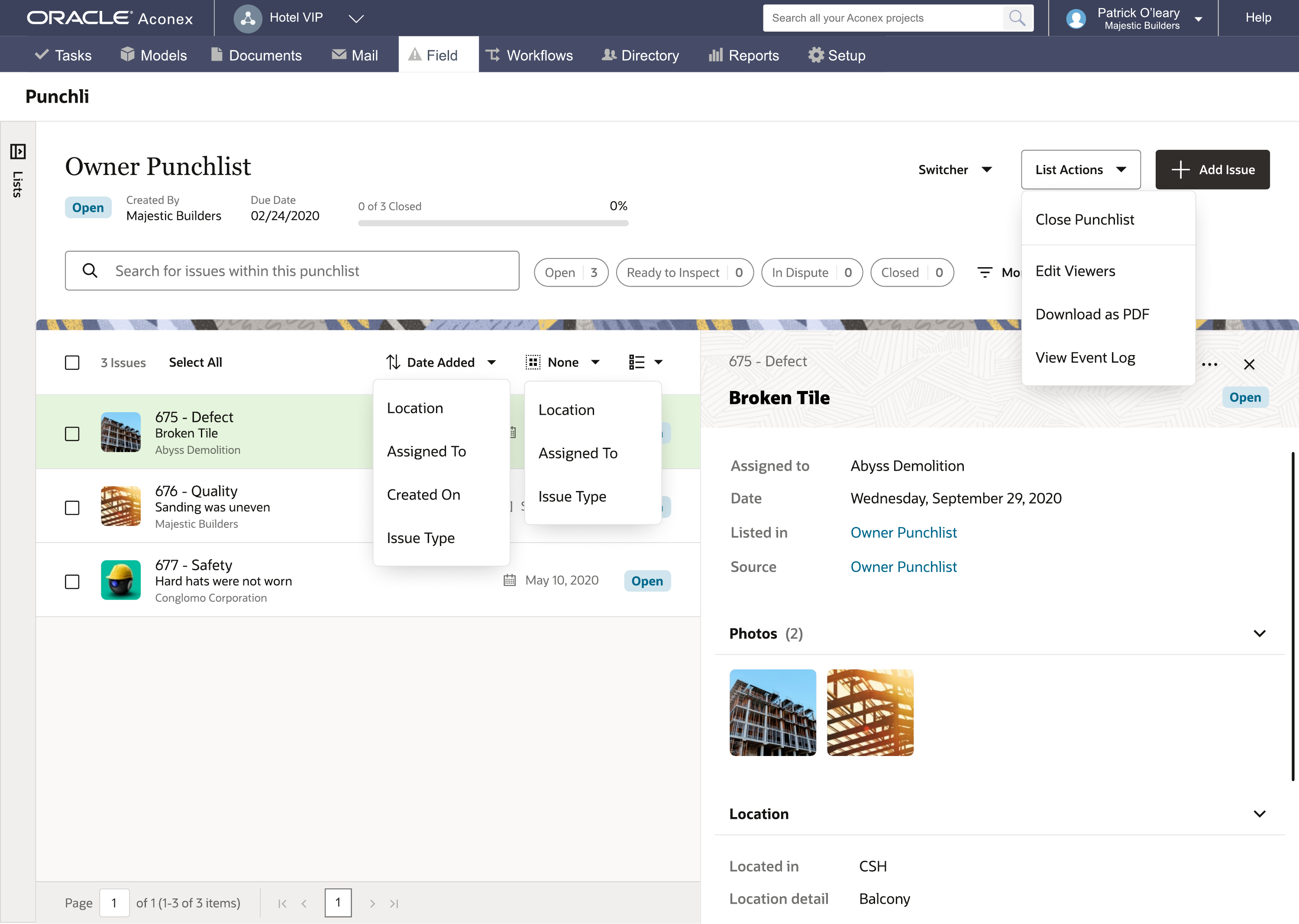Click the punchlist issue search field
The width and height of the screenshot is (1299, 924).
point(292,271)
